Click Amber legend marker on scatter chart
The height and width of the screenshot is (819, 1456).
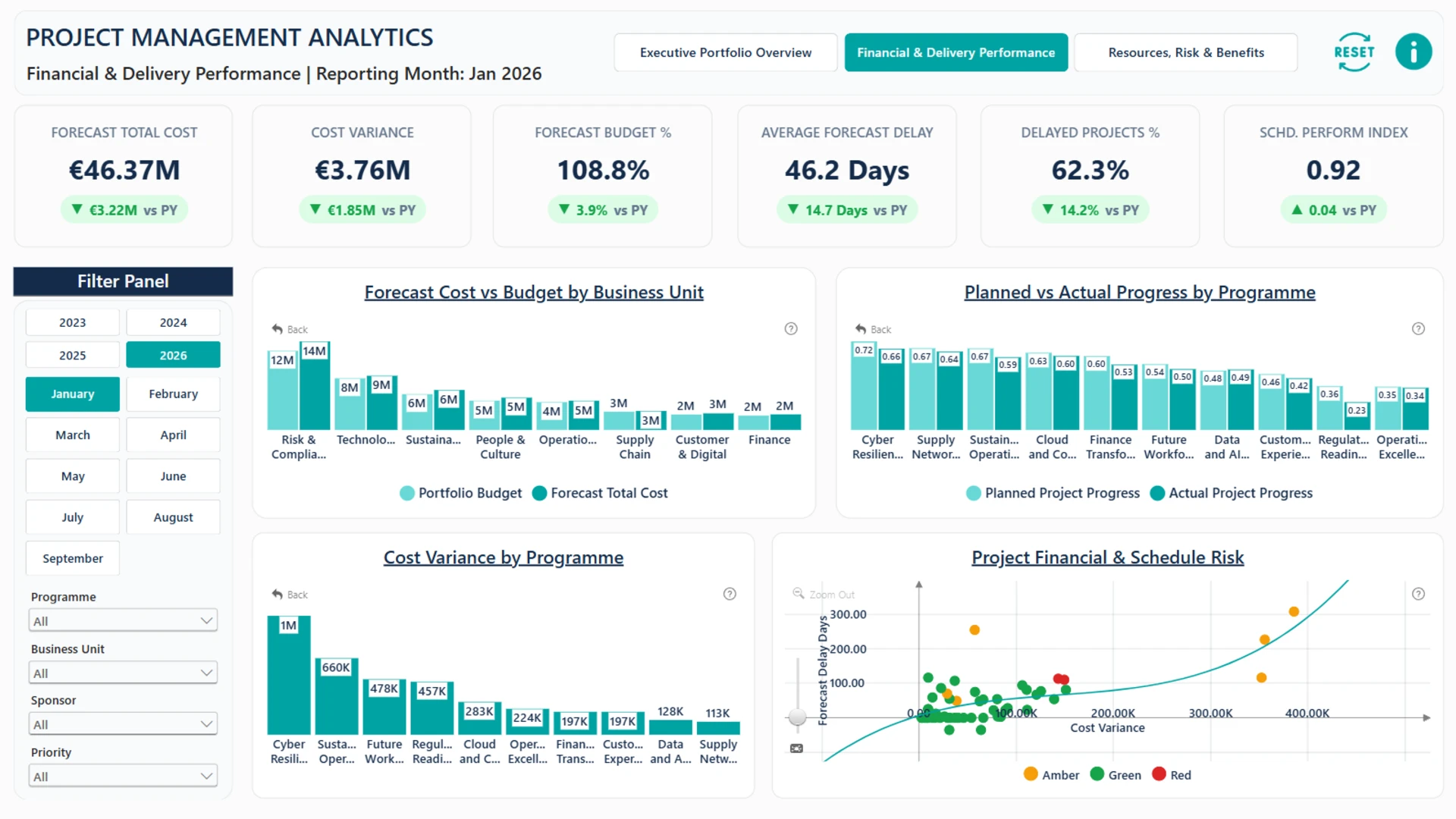tap(1031, 774)
